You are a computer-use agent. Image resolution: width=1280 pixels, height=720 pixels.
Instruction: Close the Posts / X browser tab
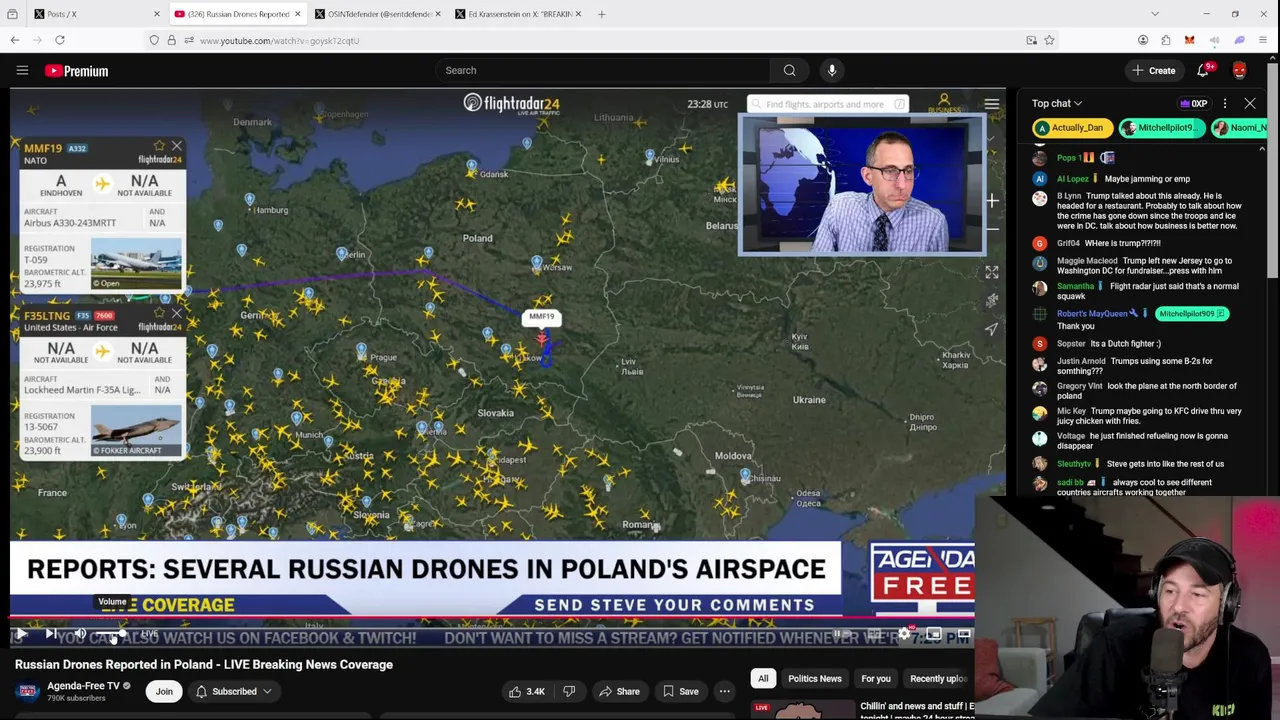click(x=157, y=14)
